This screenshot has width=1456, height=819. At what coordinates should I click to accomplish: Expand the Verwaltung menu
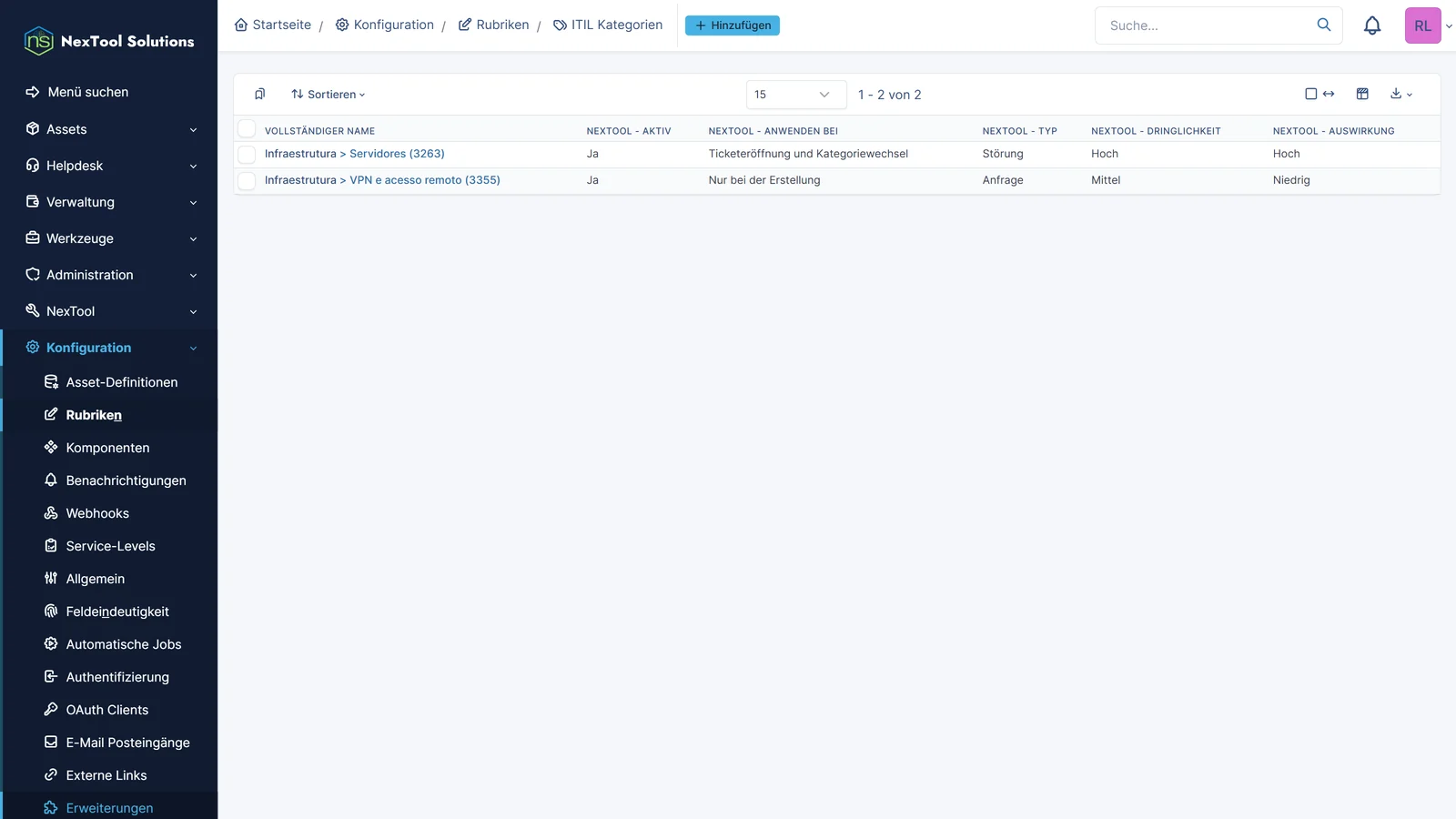point(109,202)
